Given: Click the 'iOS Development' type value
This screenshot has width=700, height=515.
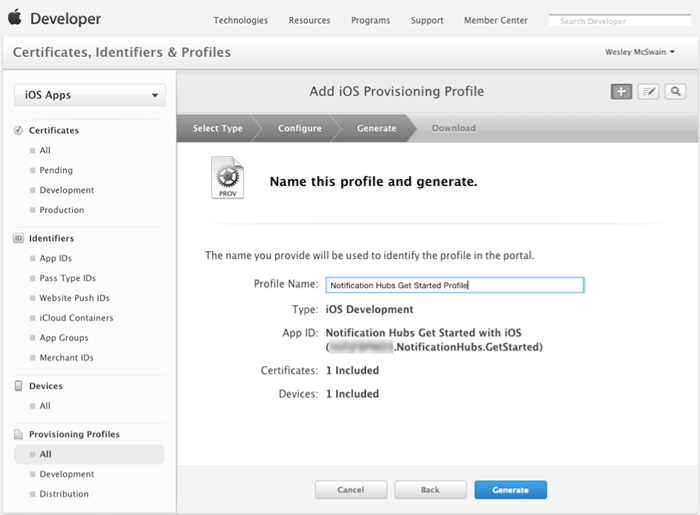Looking at the screenshot, I should 369,309.
